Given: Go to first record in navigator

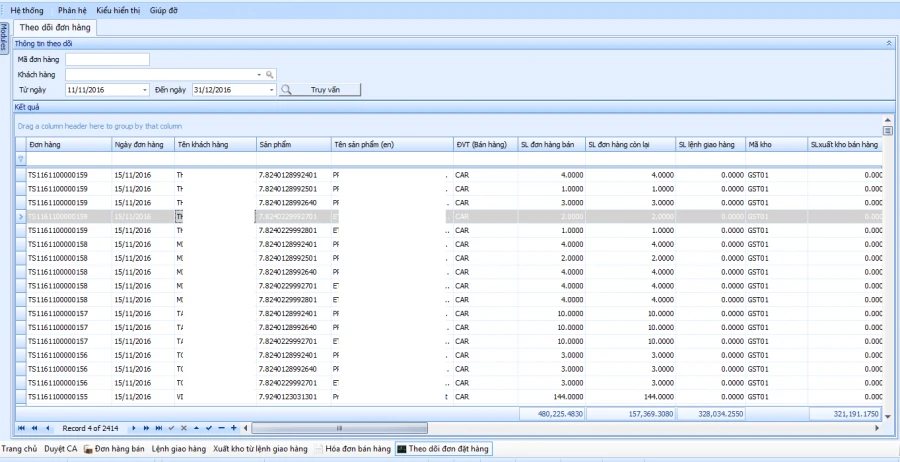Looking at the screenshot, I should (x=22, y=428).
